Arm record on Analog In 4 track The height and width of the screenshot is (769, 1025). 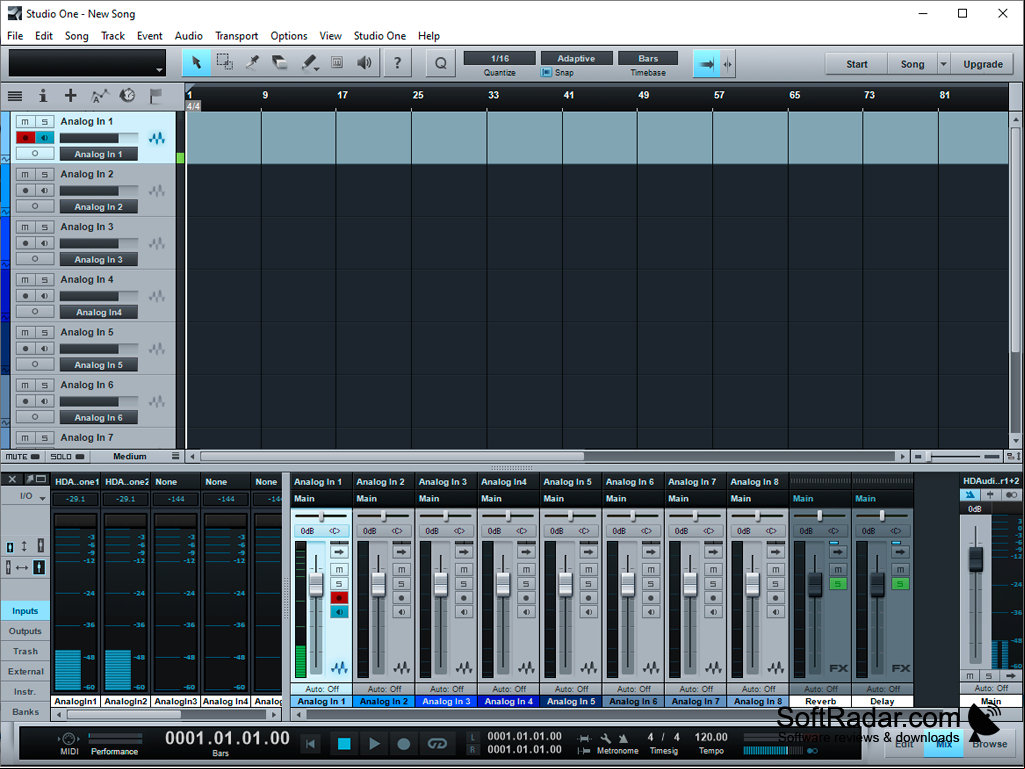click(25, 296)
